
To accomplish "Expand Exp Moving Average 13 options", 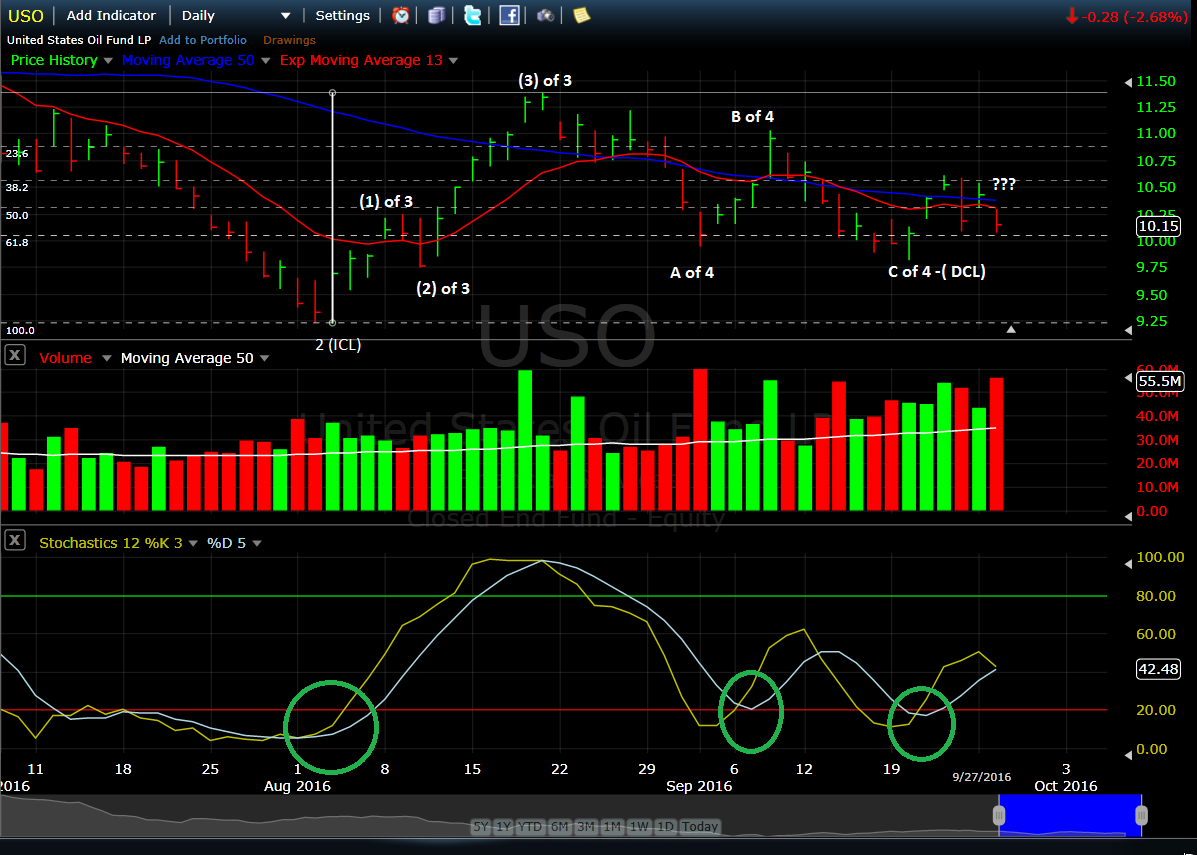I will pos(453,61).
